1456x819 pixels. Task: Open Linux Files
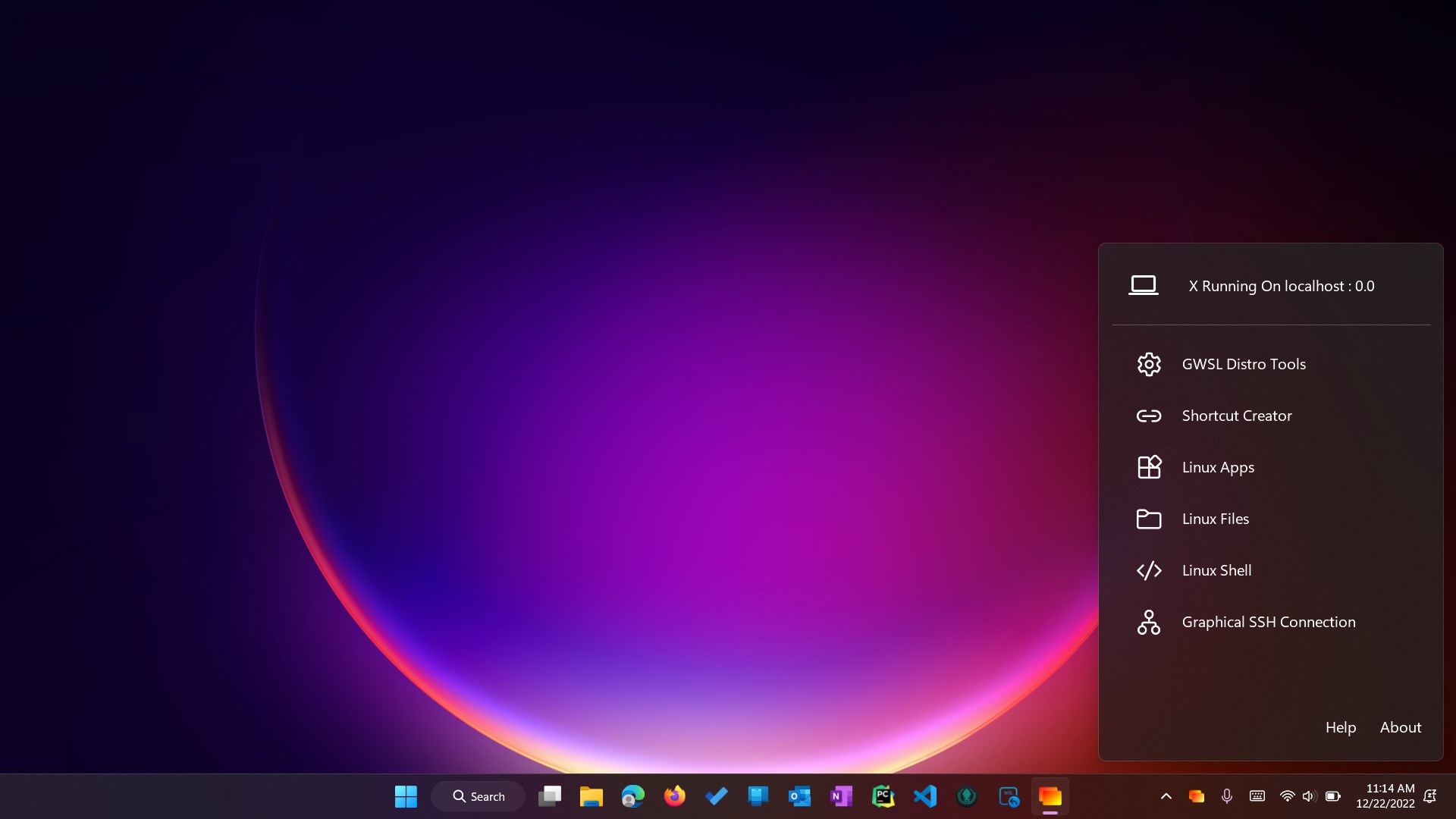tap(1215, 519)
